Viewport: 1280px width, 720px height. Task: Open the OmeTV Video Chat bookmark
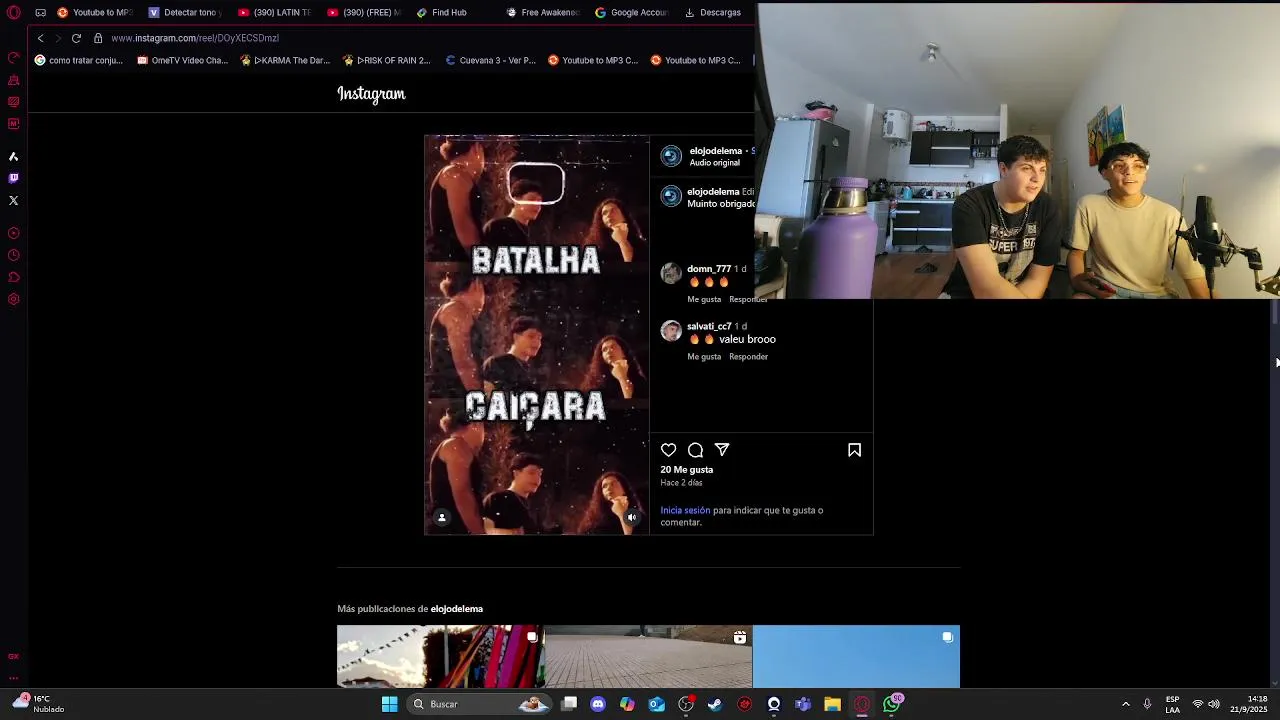click(182, 60)
